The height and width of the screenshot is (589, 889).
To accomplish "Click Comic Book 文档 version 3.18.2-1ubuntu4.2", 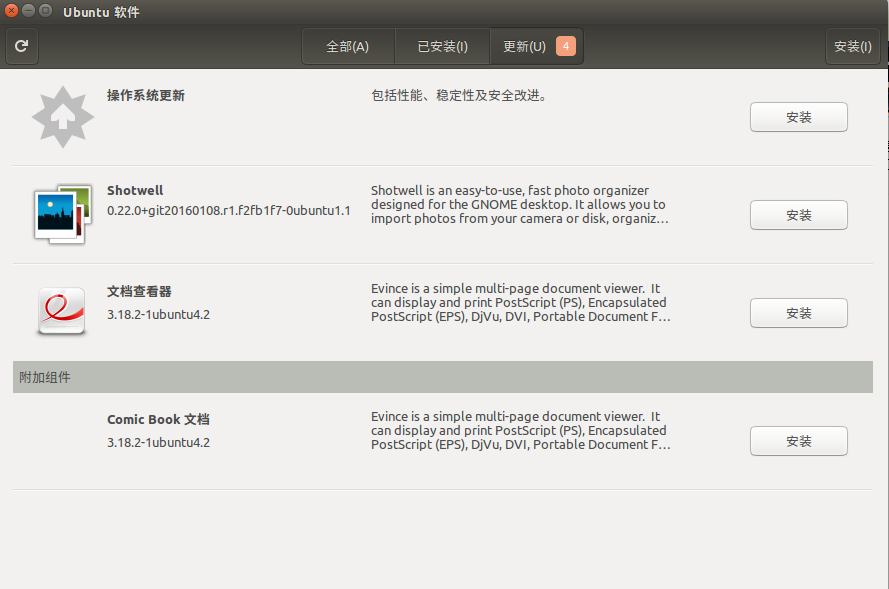I will [x=159, y=443].
